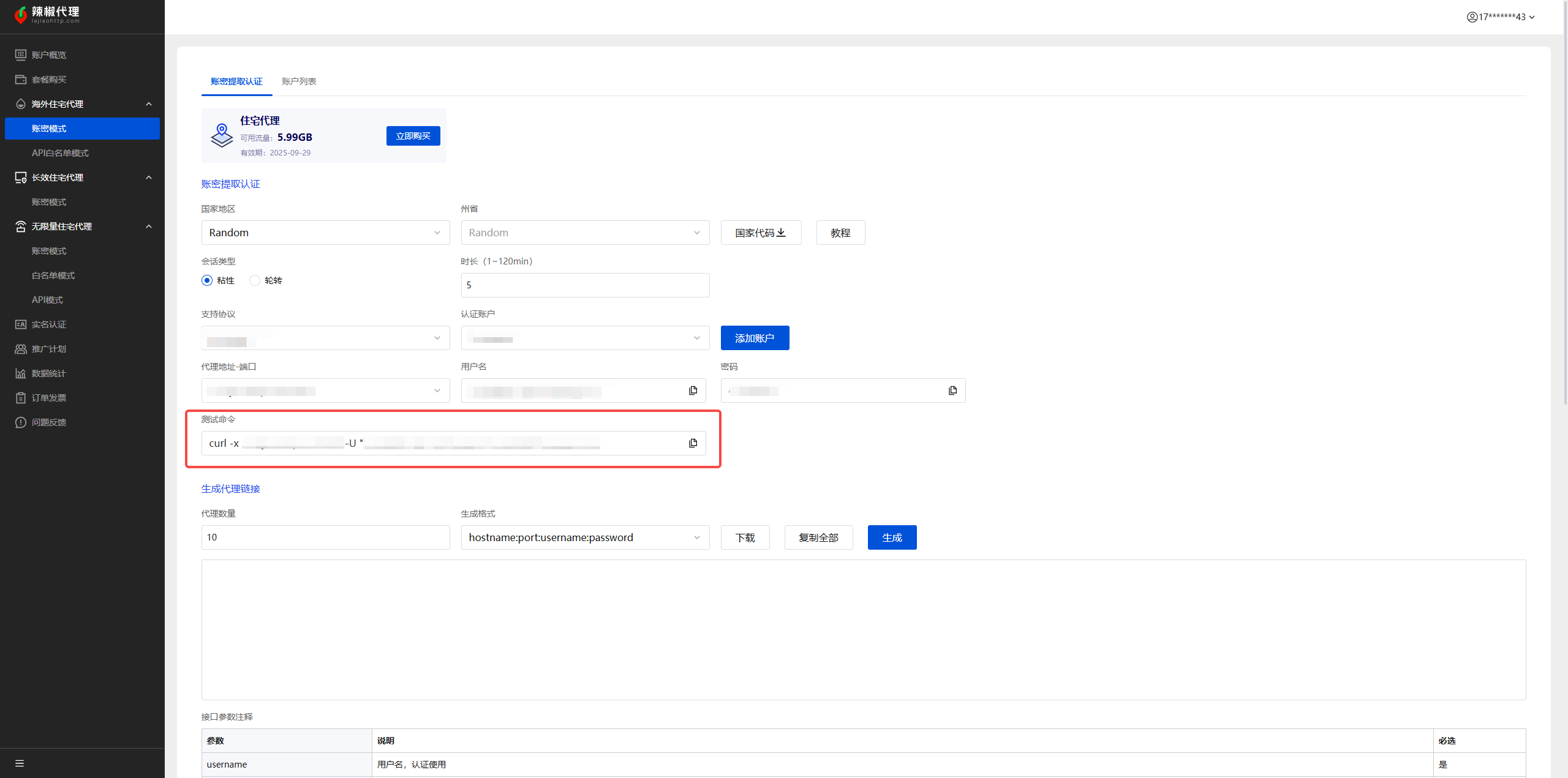Open the 生成格式 format dropdown

tap(585, 537)
